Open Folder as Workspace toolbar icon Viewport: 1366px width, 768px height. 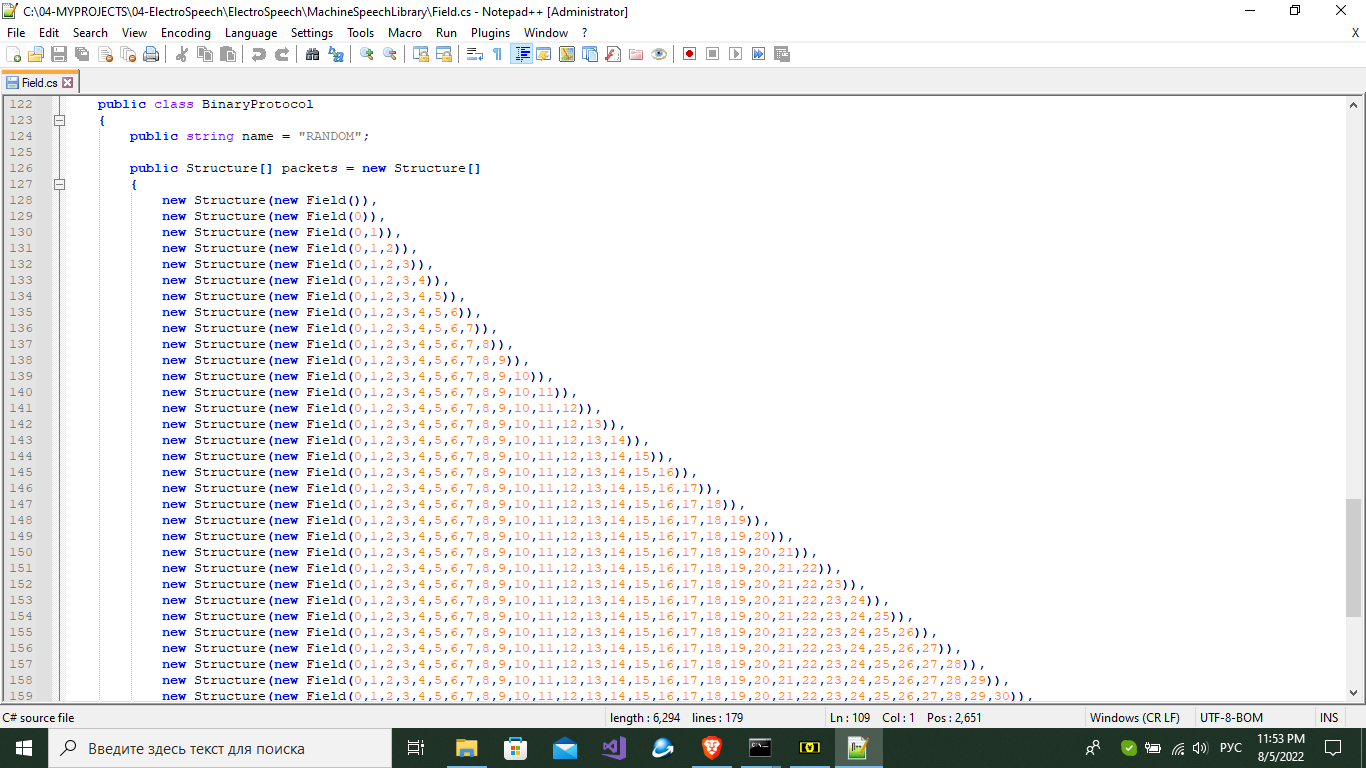point(635,54)
